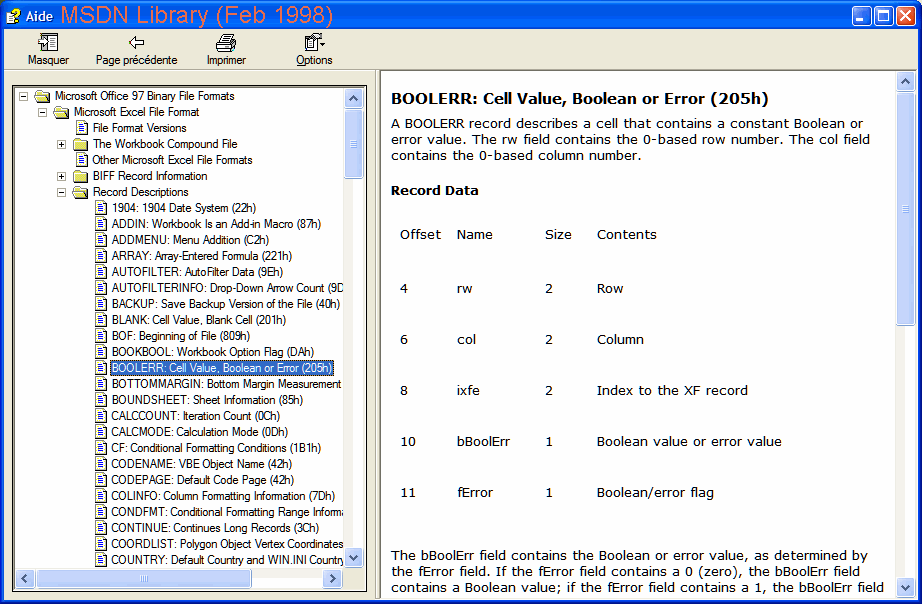Click content pane scroll down arrow

905,589
